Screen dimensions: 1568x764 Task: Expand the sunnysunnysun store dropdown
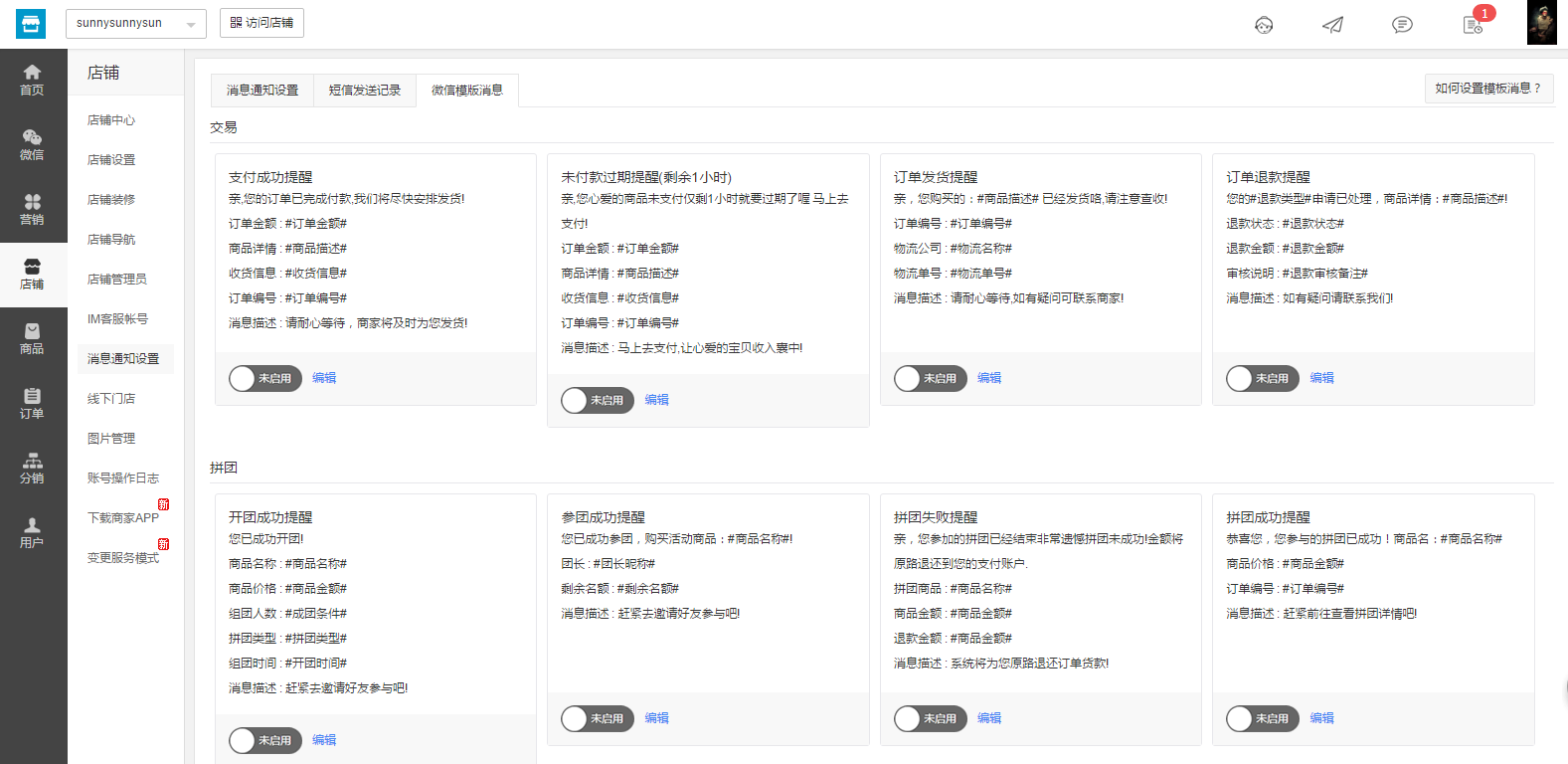[135, 24]
